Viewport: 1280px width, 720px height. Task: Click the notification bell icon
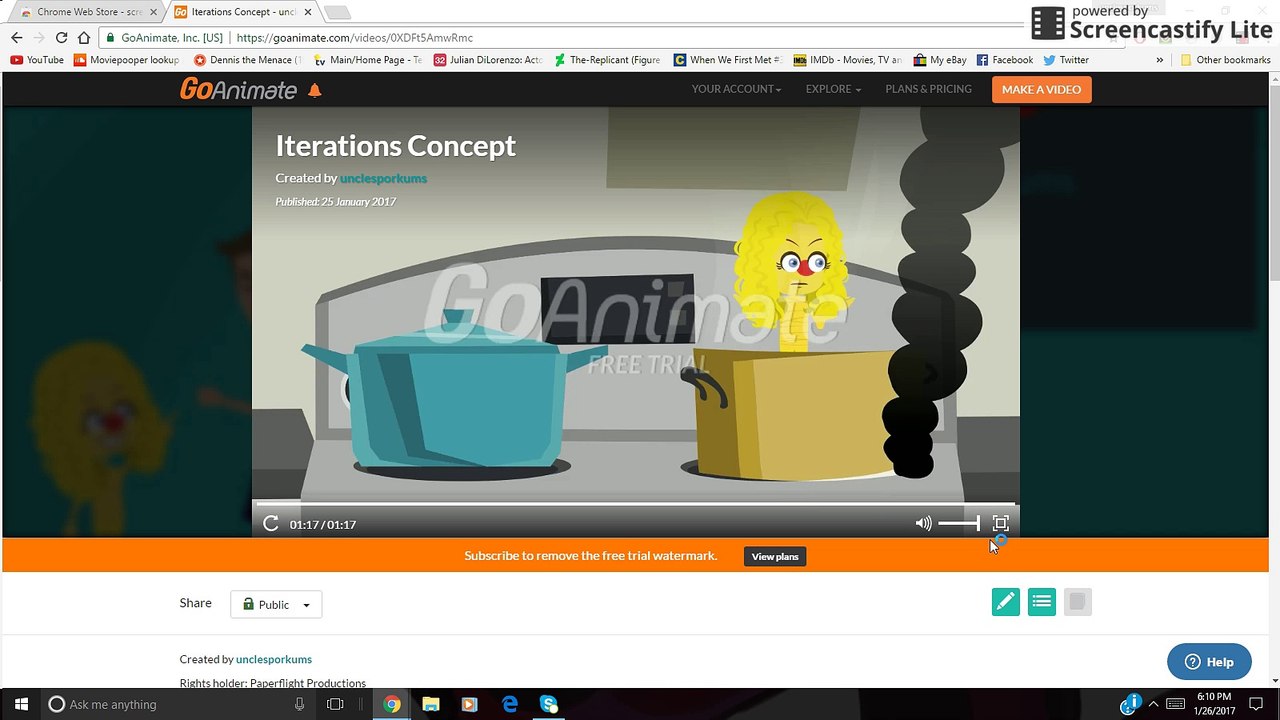pos(315,90)
